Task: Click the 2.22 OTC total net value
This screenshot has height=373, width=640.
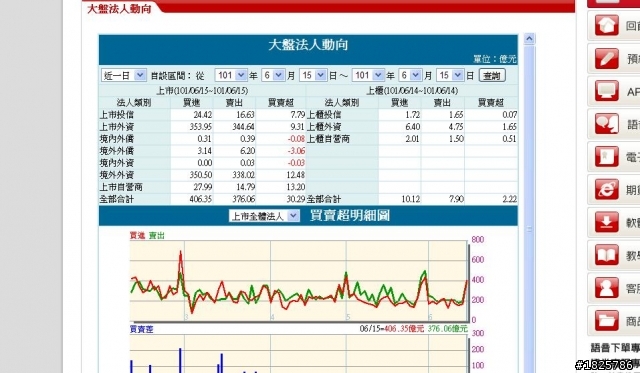Action: click(509, 199)
